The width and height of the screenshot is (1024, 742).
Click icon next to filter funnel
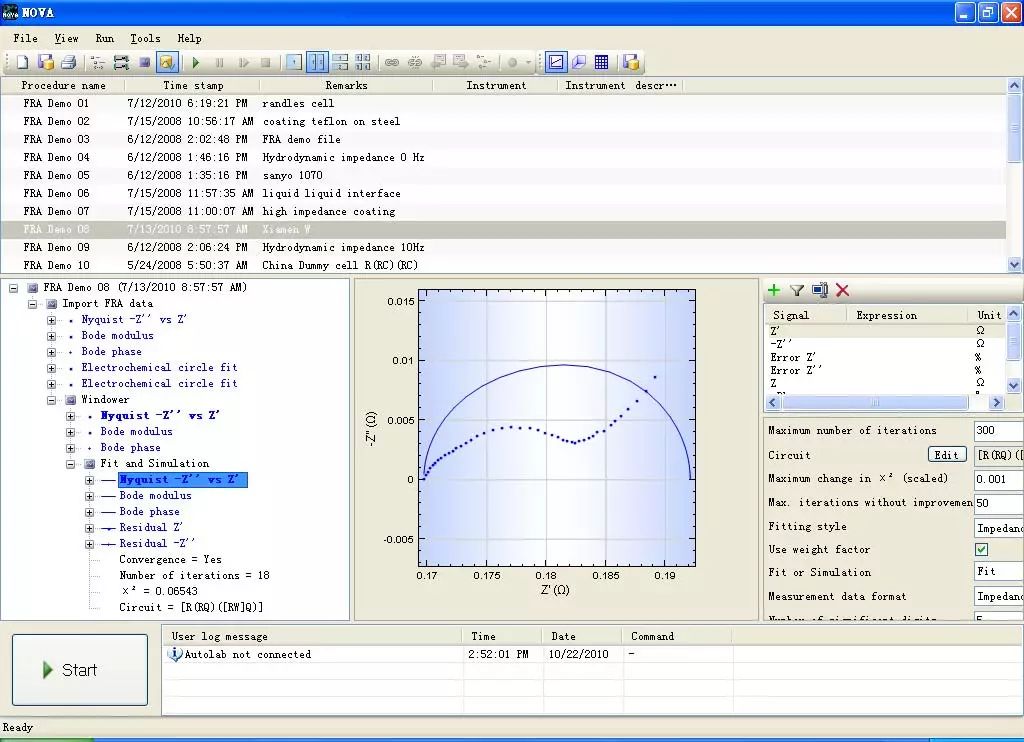[x=820, y=290]
